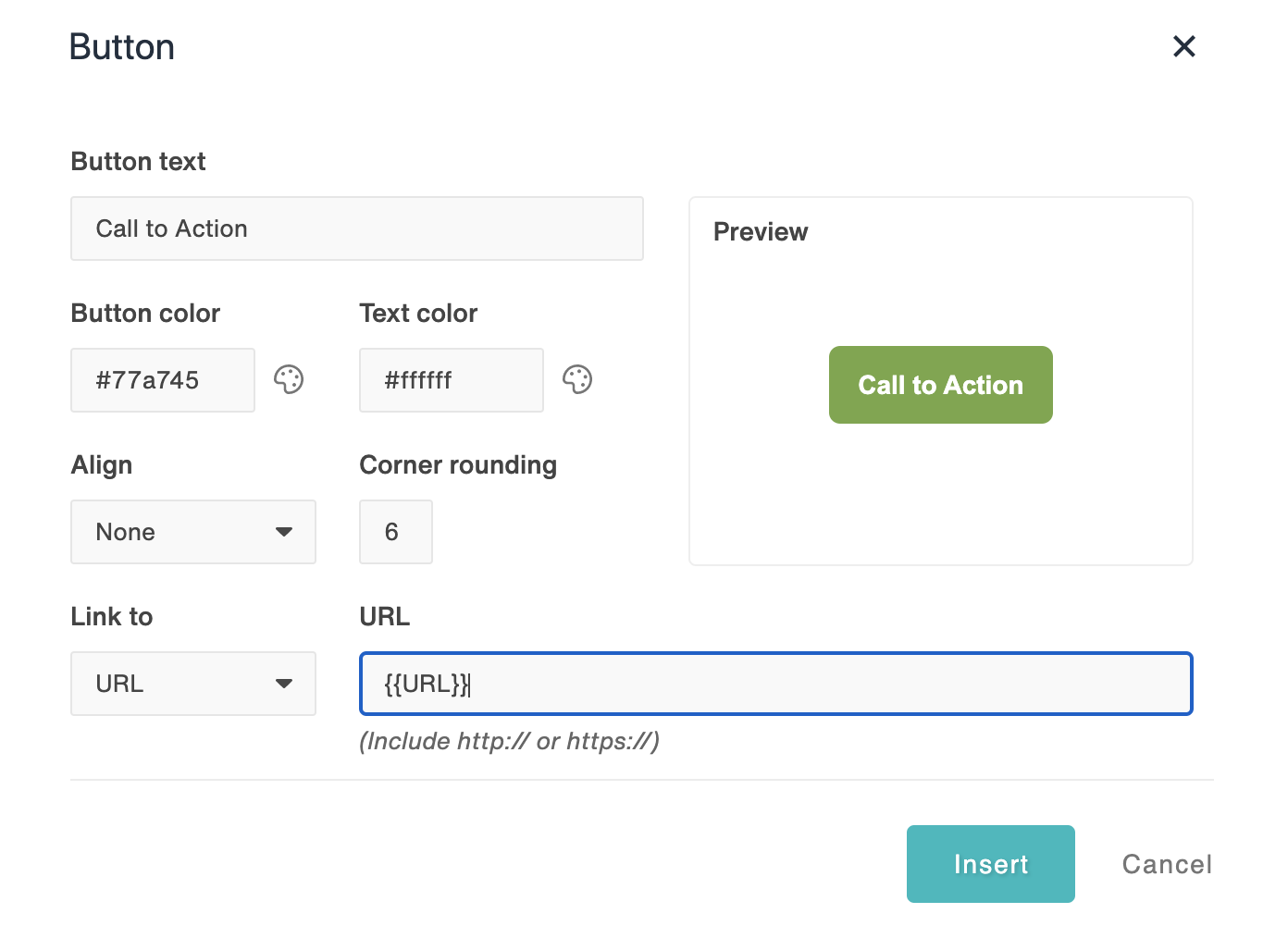Click inside the URL input field
The height and width of the screenshot is (938, 1288).
click(x=775, y=684)
